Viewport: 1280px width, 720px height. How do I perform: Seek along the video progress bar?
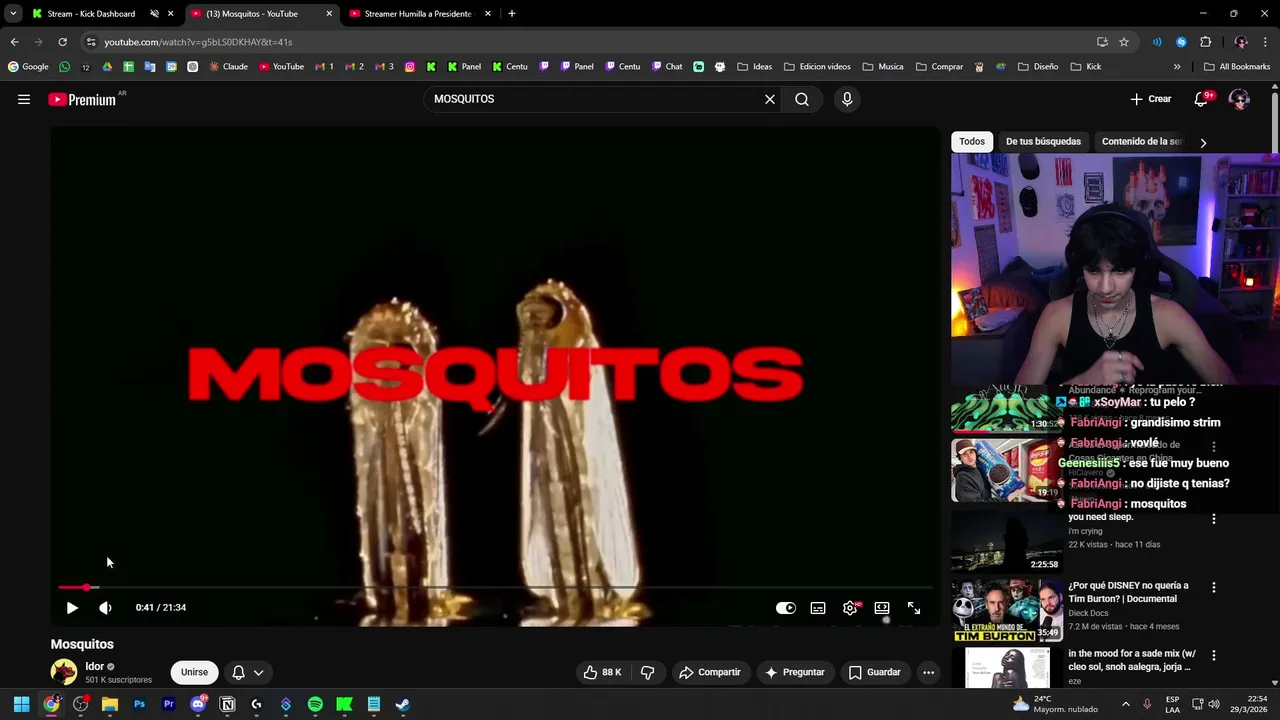pos(496,587)
